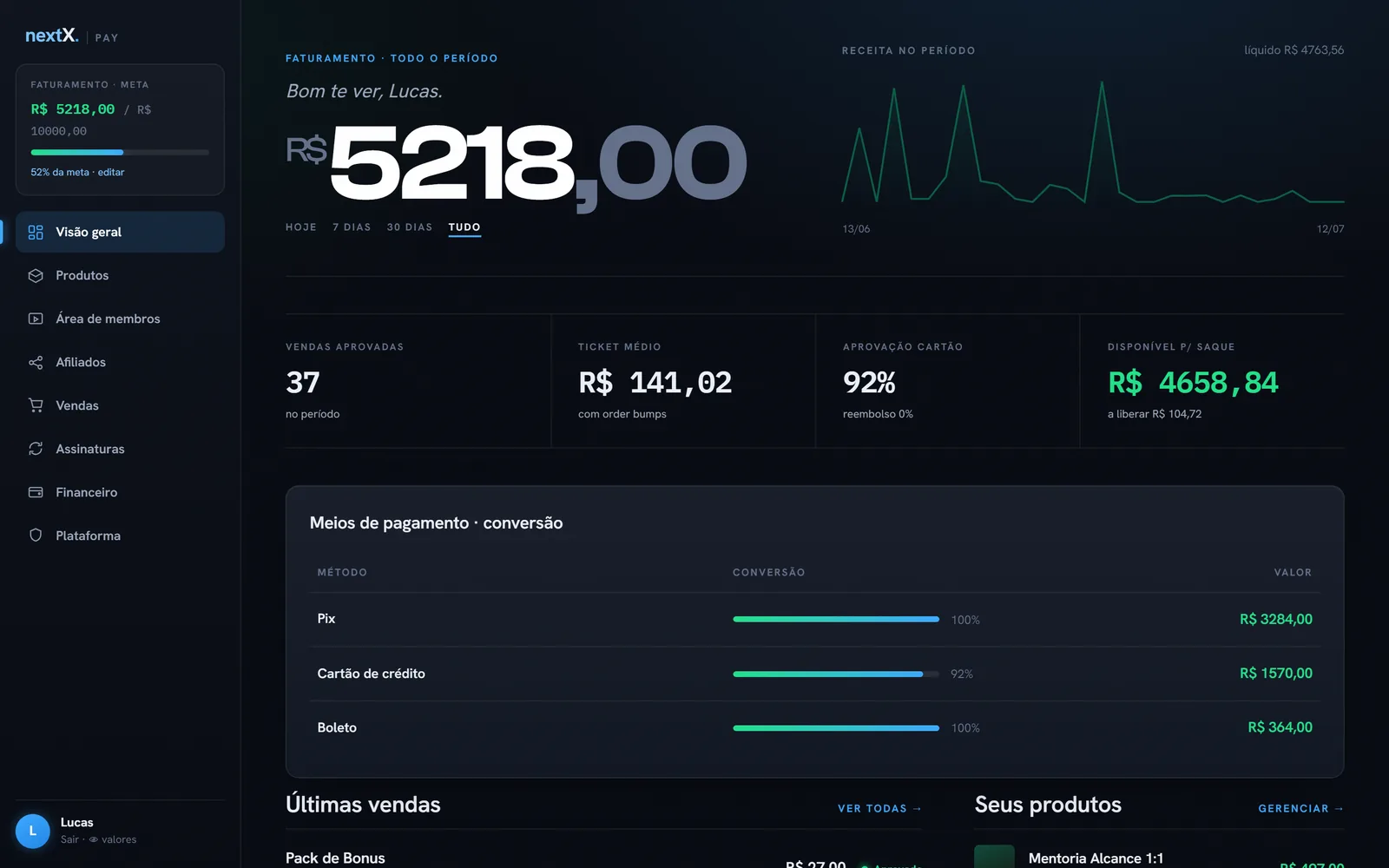Click the R$ 1570,00 value
This screenshot has height=868, width=1389.
pos(1276,674)
